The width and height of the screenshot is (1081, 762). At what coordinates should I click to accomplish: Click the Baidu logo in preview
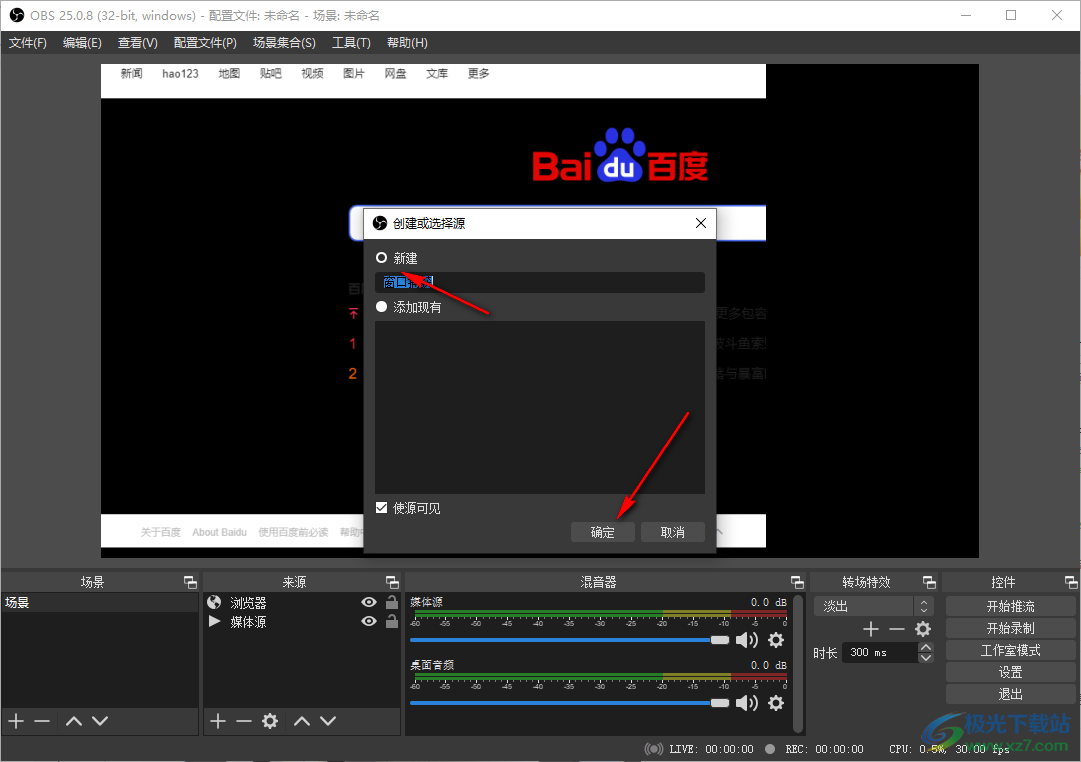pos(620,156)
